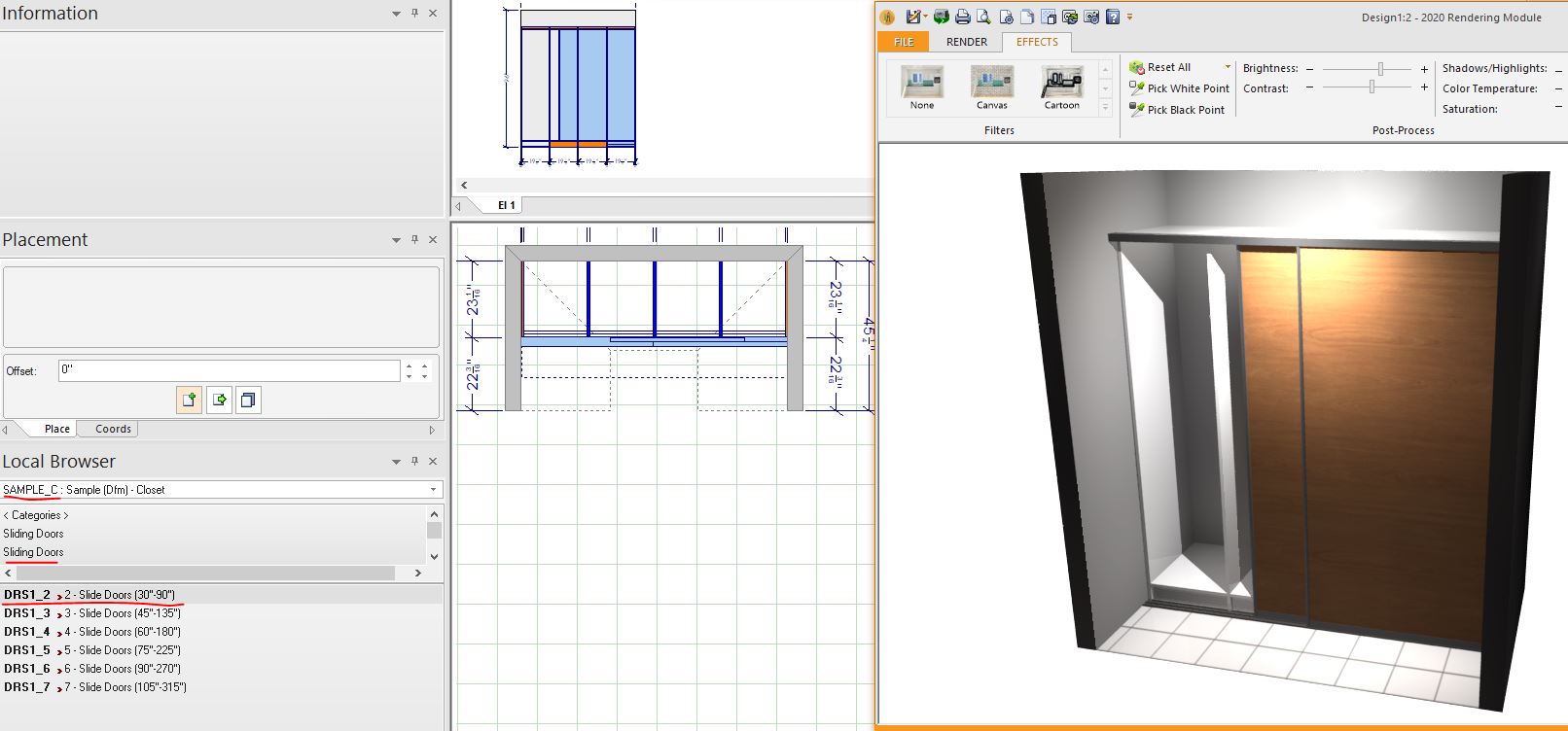
Task: Toggle the stacked-squares copy placement button
Action: click(x=248, y=400)
